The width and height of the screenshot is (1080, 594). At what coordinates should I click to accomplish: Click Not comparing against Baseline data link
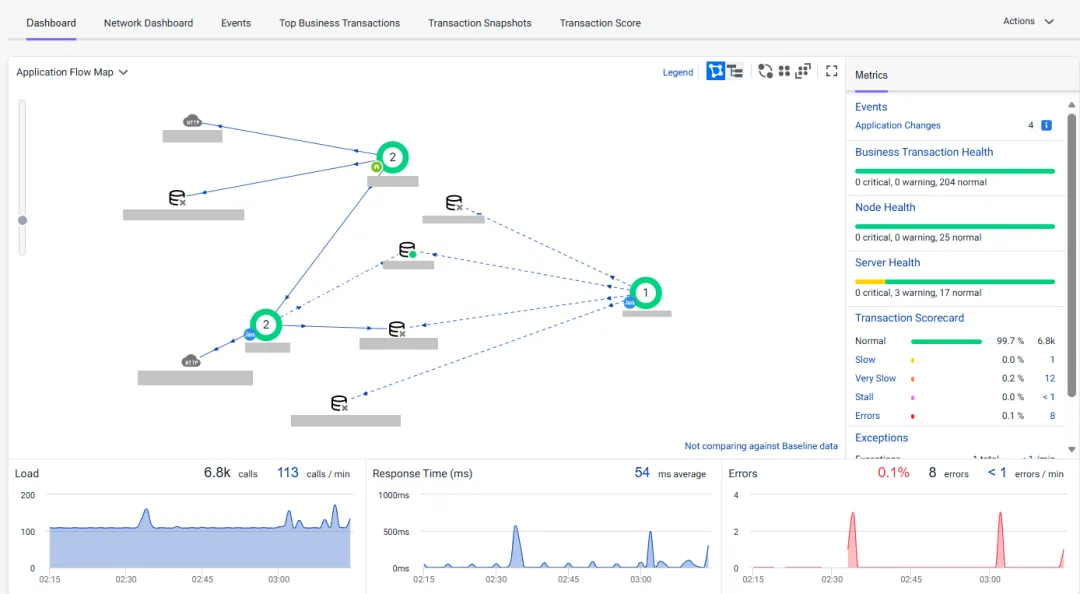coord(761,446)
